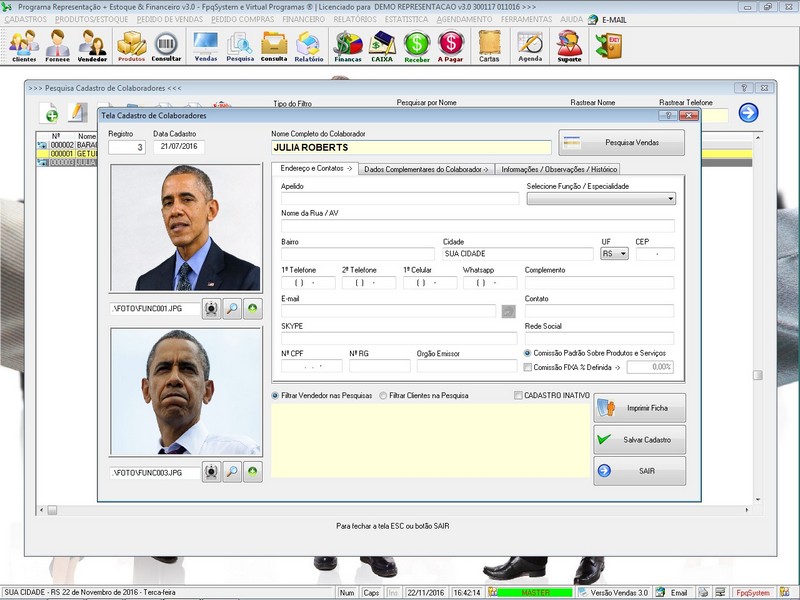Click the Consultar barcode icon
Image resolution: width=800 pixels, height=600 pixels.
coord(166,46)
